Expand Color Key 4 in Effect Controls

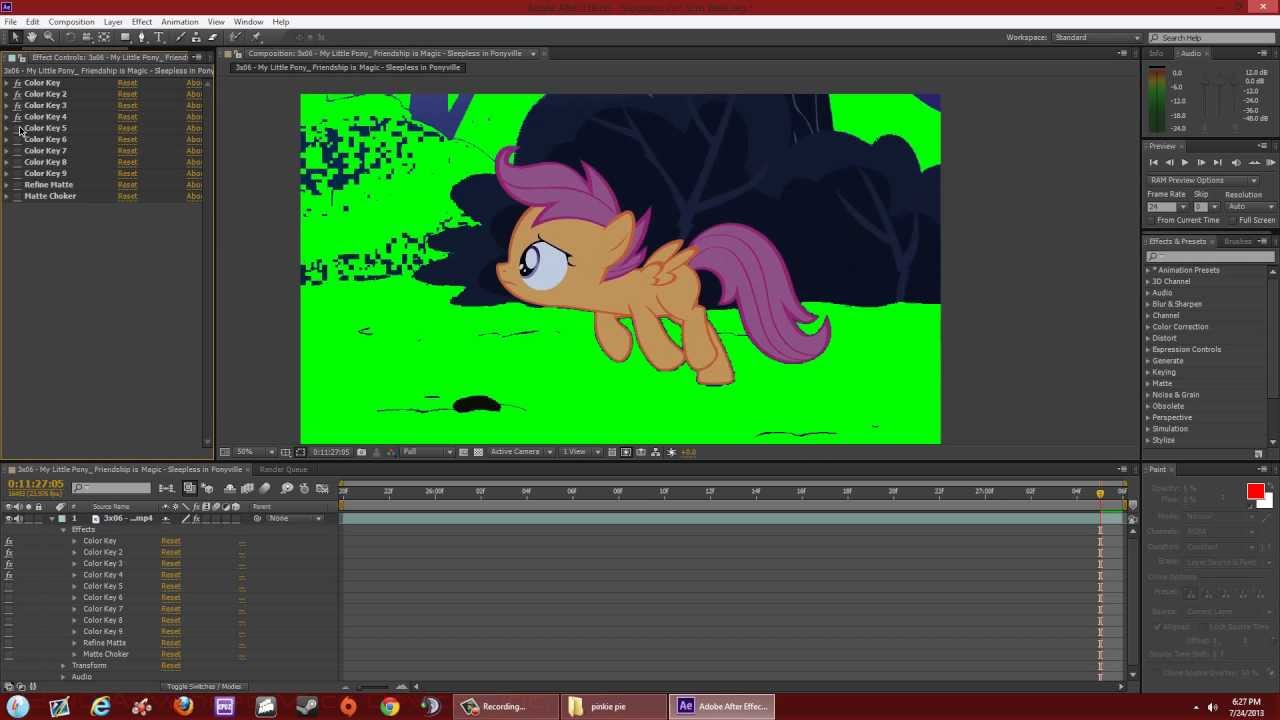7,117
